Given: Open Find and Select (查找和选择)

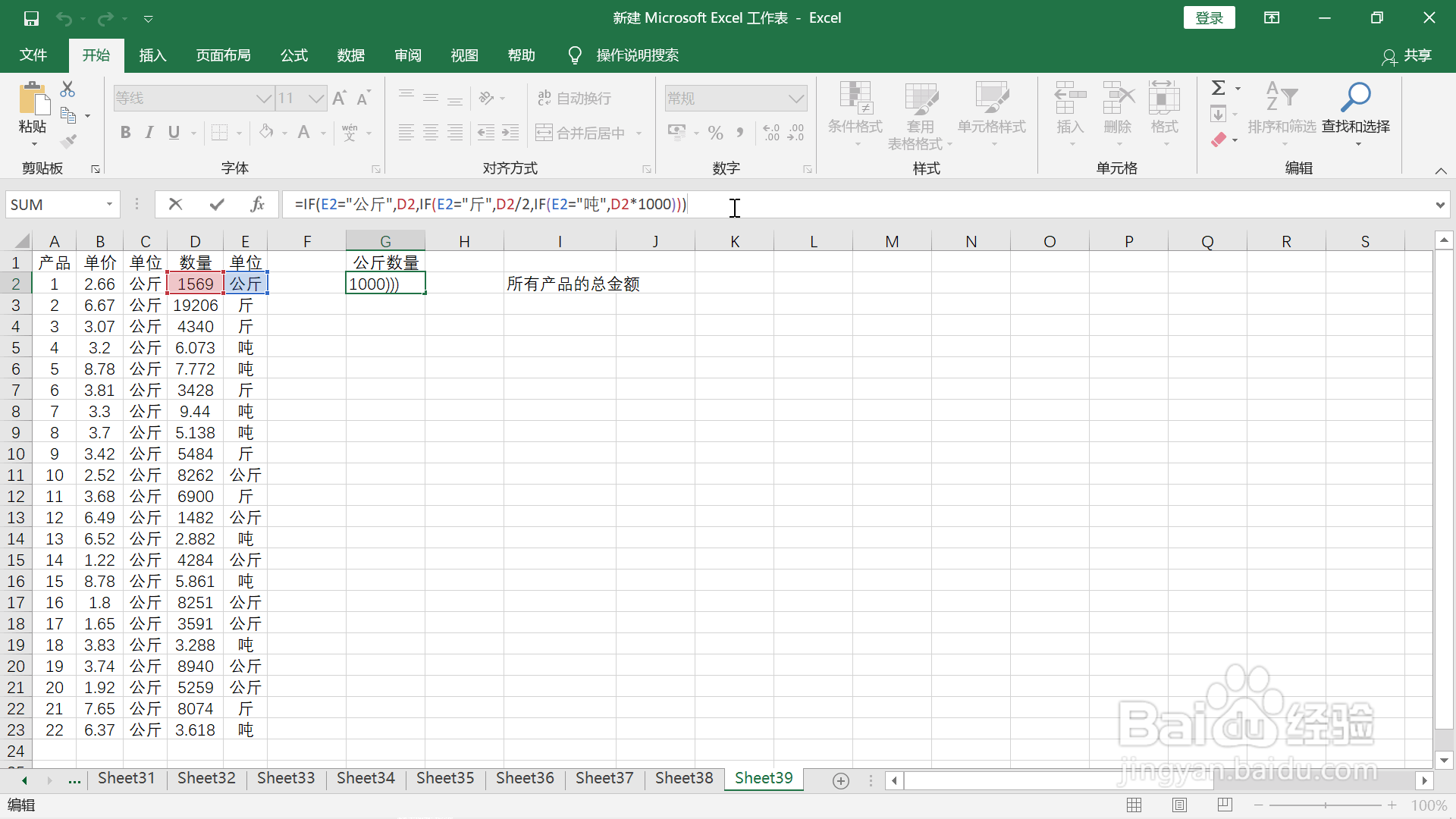Looking at the screenshot, I should click(1356, 114).
